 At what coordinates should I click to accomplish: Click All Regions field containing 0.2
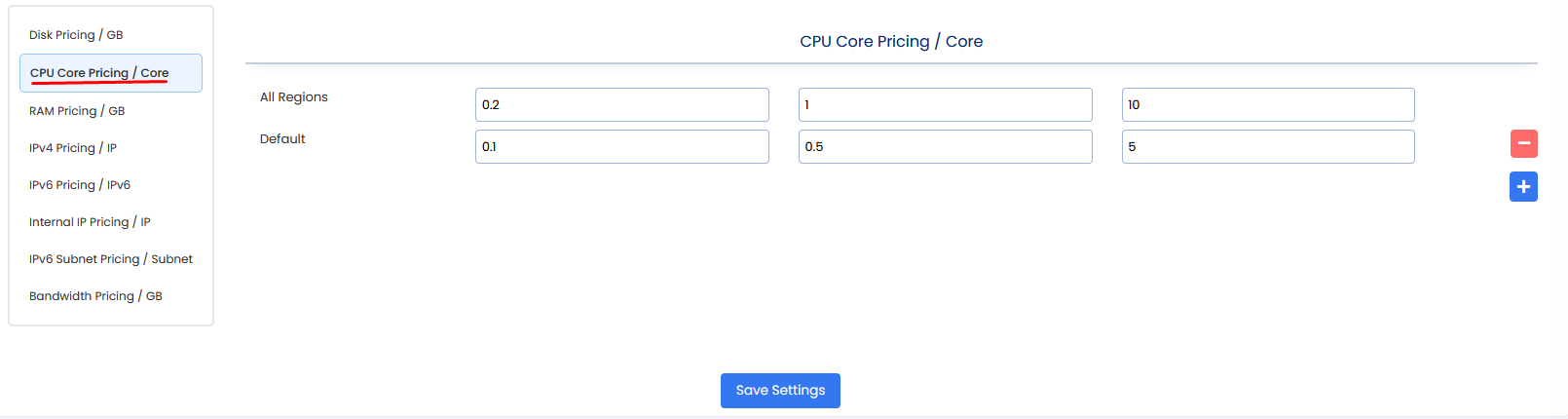621,105
